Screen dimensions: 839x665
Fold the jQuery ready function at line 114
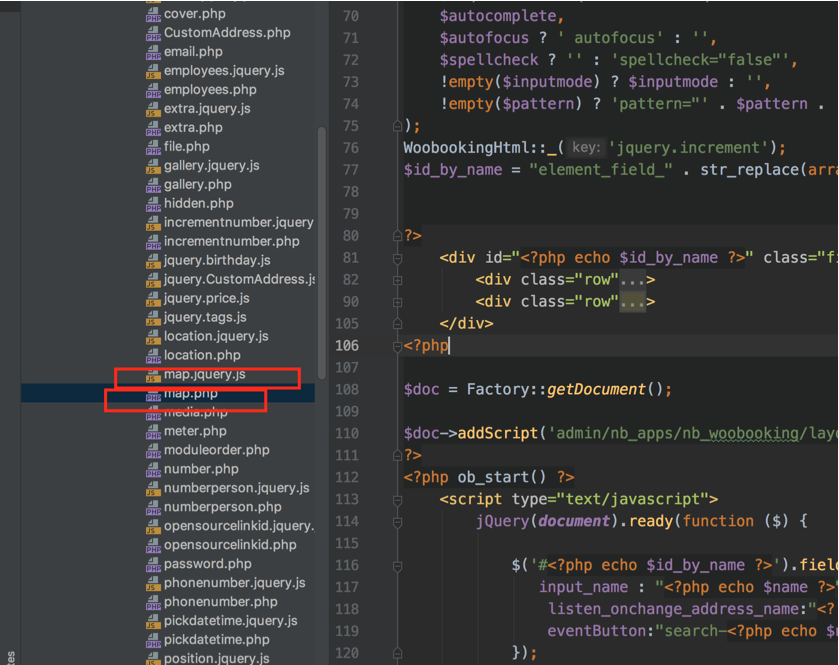[x=397, y=521]
